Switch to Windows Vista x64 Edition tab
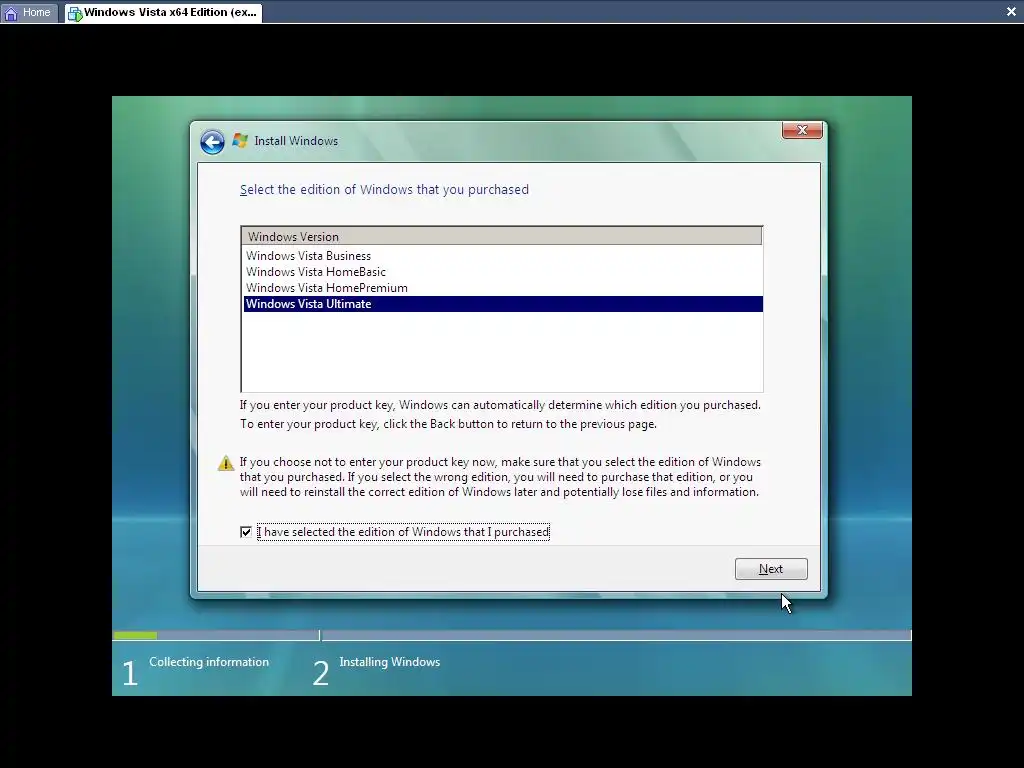The height and width of the screenshot is (768, 1024). click(163, 12)
